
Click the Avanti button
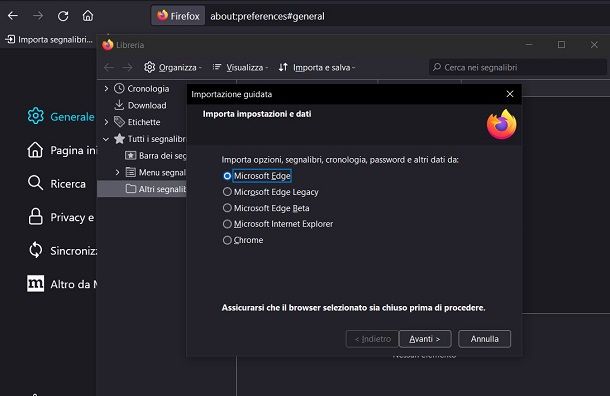[425, 339]
